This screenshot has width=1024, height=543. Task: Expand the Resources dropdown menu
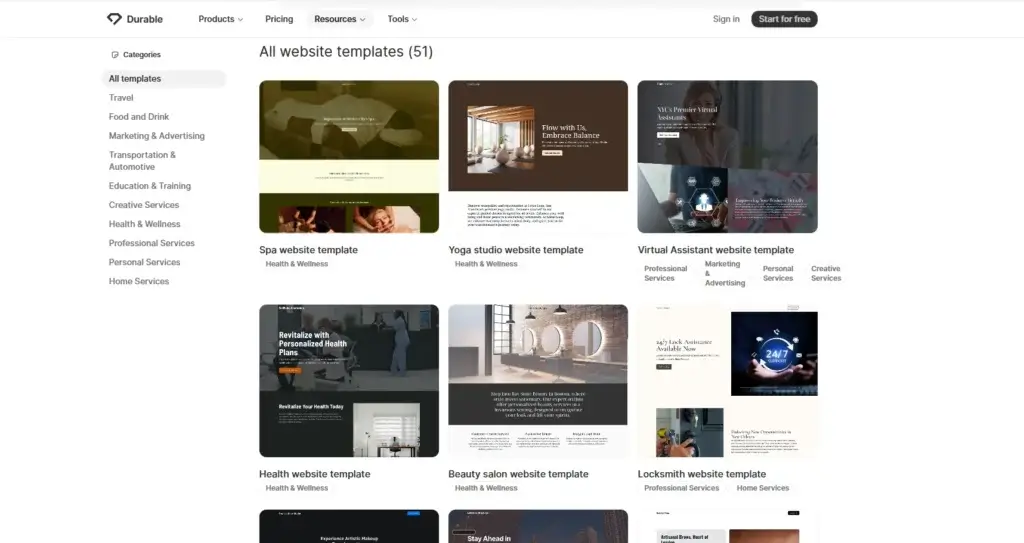tap(340, 19)
